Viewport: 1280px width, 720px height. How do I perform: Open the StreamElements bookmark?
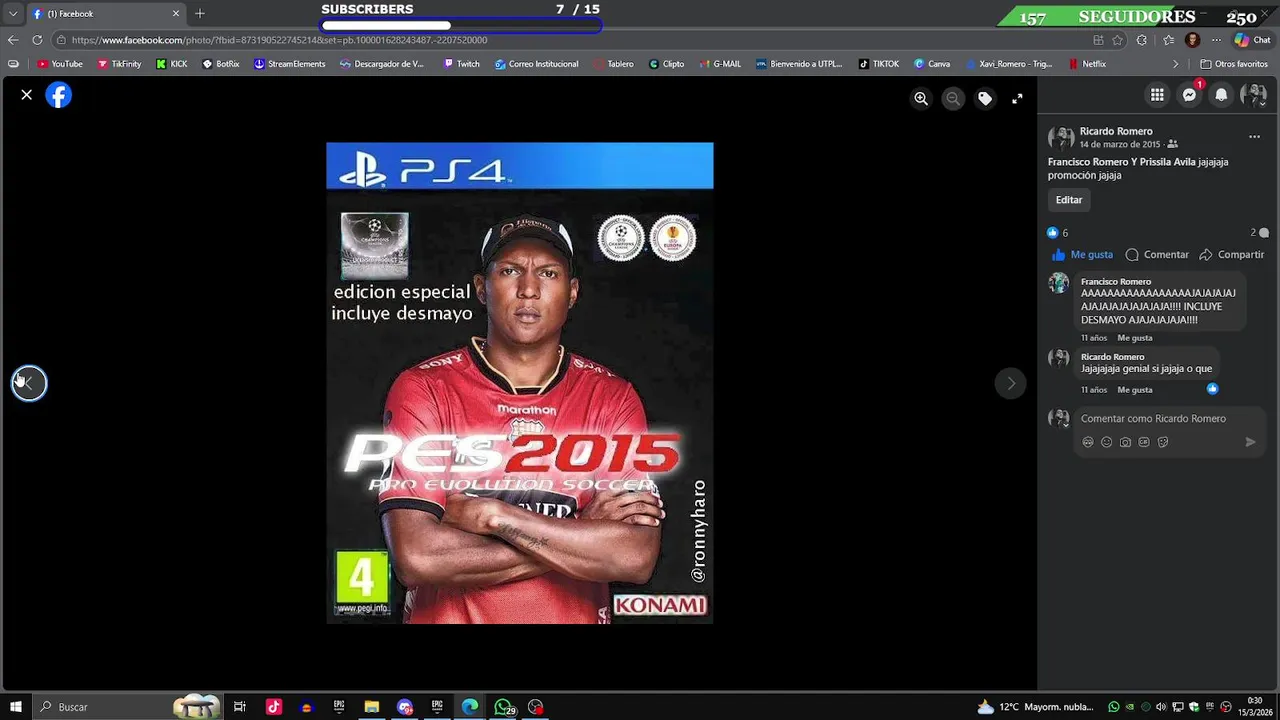(289, 64)
